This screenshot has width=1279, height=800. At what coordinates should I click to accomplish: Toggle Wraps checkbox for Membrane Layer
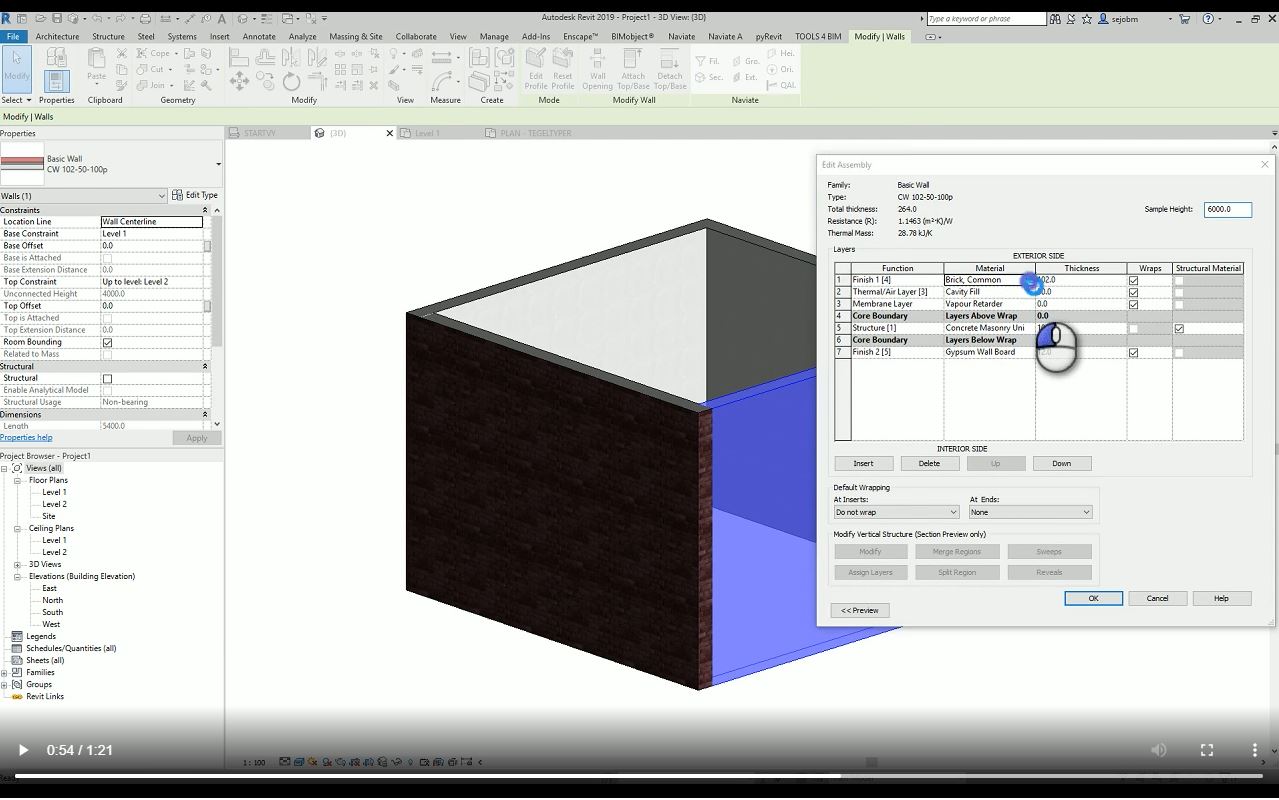[1133, 305]
